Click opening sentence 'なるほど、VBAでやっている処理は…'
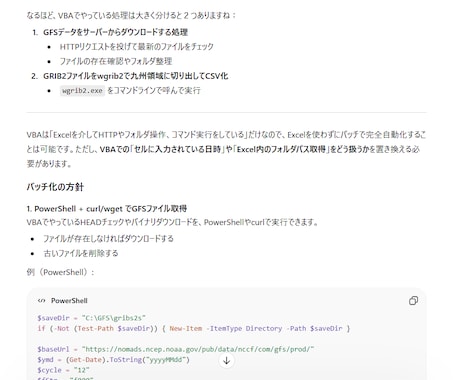The image size is (460, 380). [131, 15]
